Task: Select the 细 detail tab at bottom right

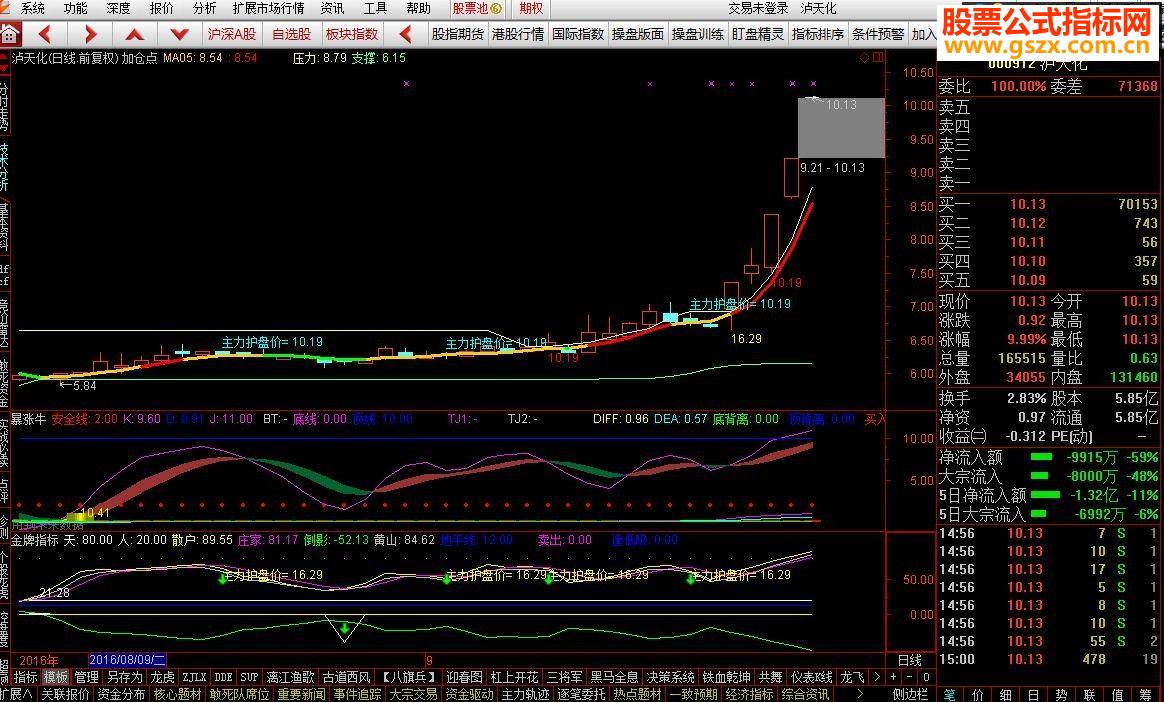Action: pyautogui.click(x=1006, y=695)
